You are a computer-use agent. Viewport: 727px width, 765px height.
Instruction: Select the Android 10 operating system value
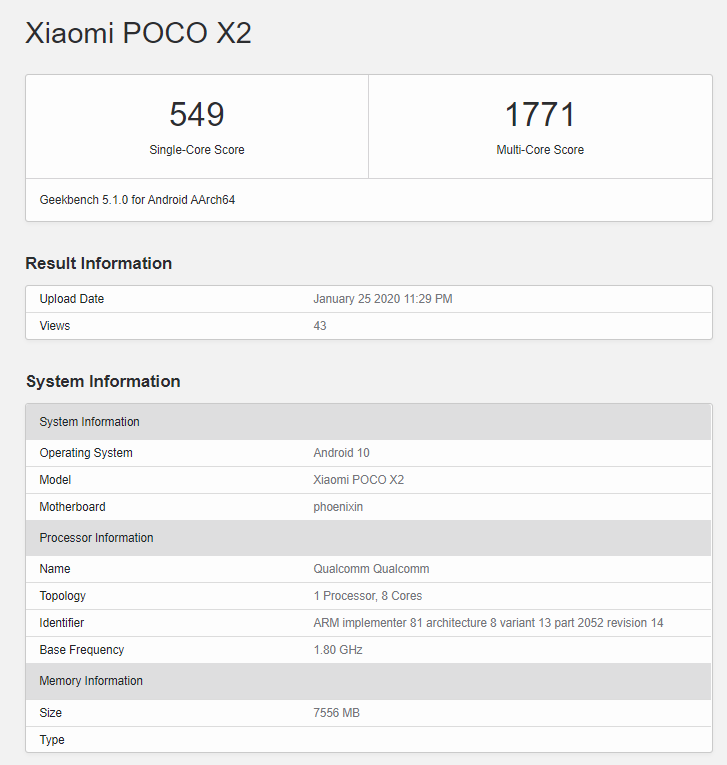(342, 453)
